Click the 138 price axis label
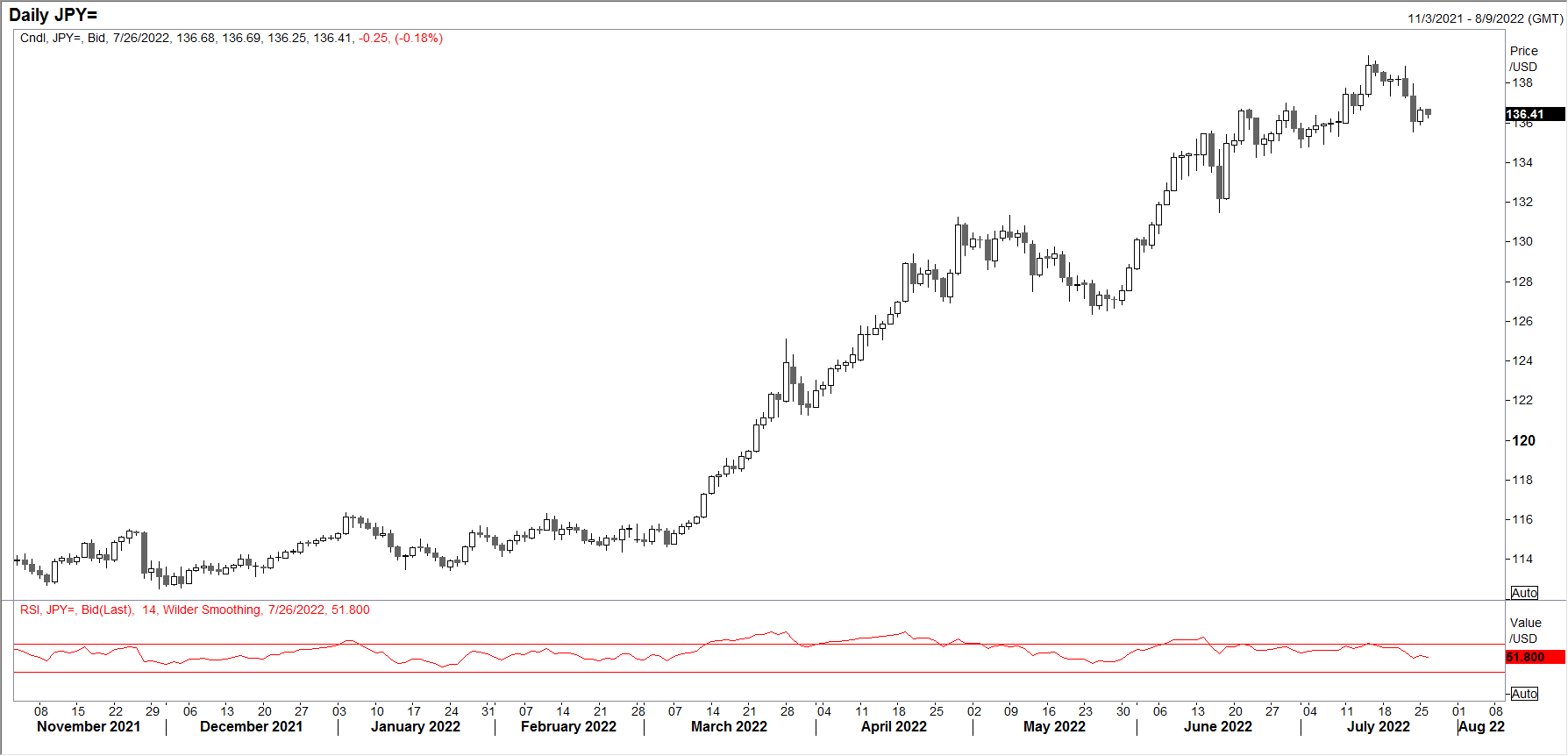Image resolution: width=1568 pixels, height=756 pixels. (x=1522, y=82)
